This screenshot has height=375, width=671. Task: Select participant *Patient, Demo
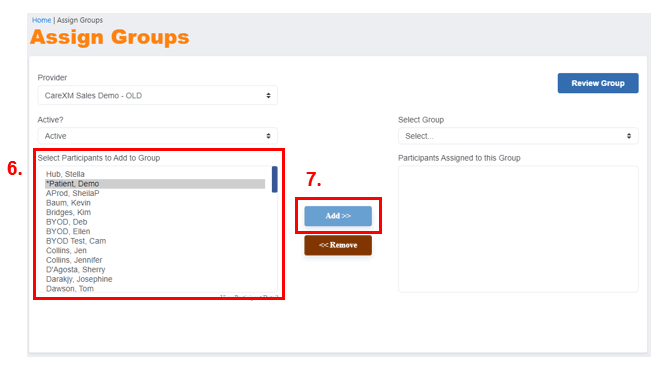155,184
